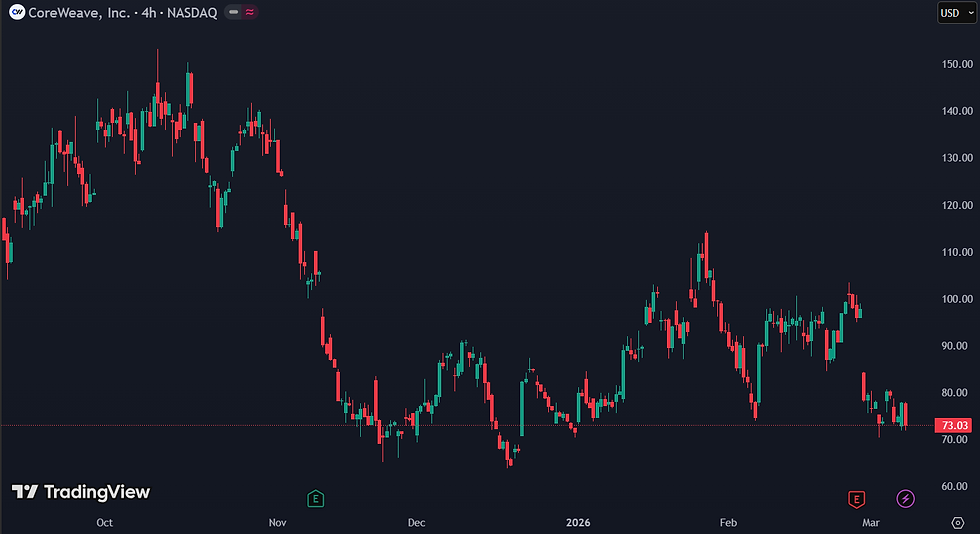Click the TradingView logo link

pyautogui.click(x=81, y=492)
